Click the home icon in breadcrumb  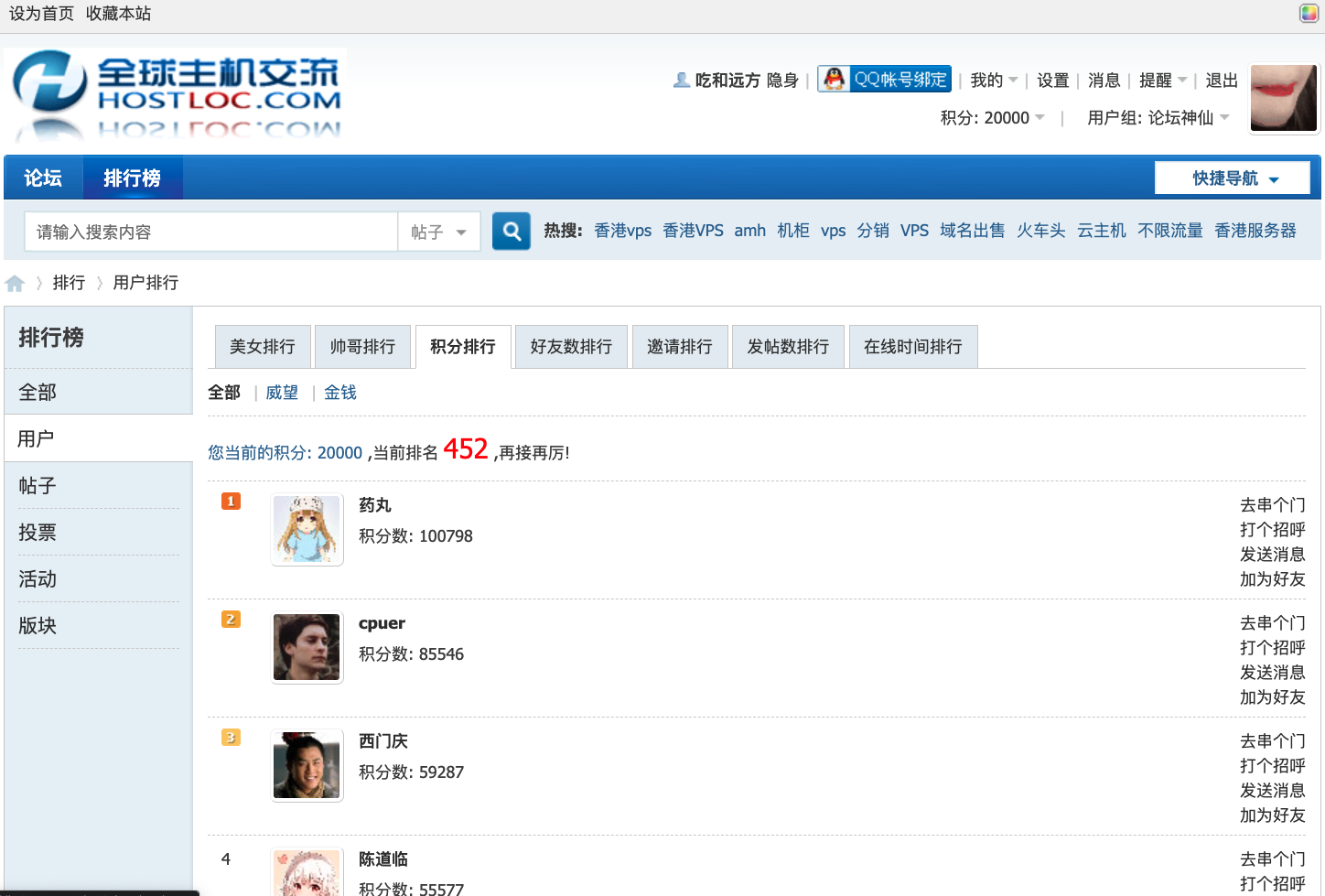[15, 283]
